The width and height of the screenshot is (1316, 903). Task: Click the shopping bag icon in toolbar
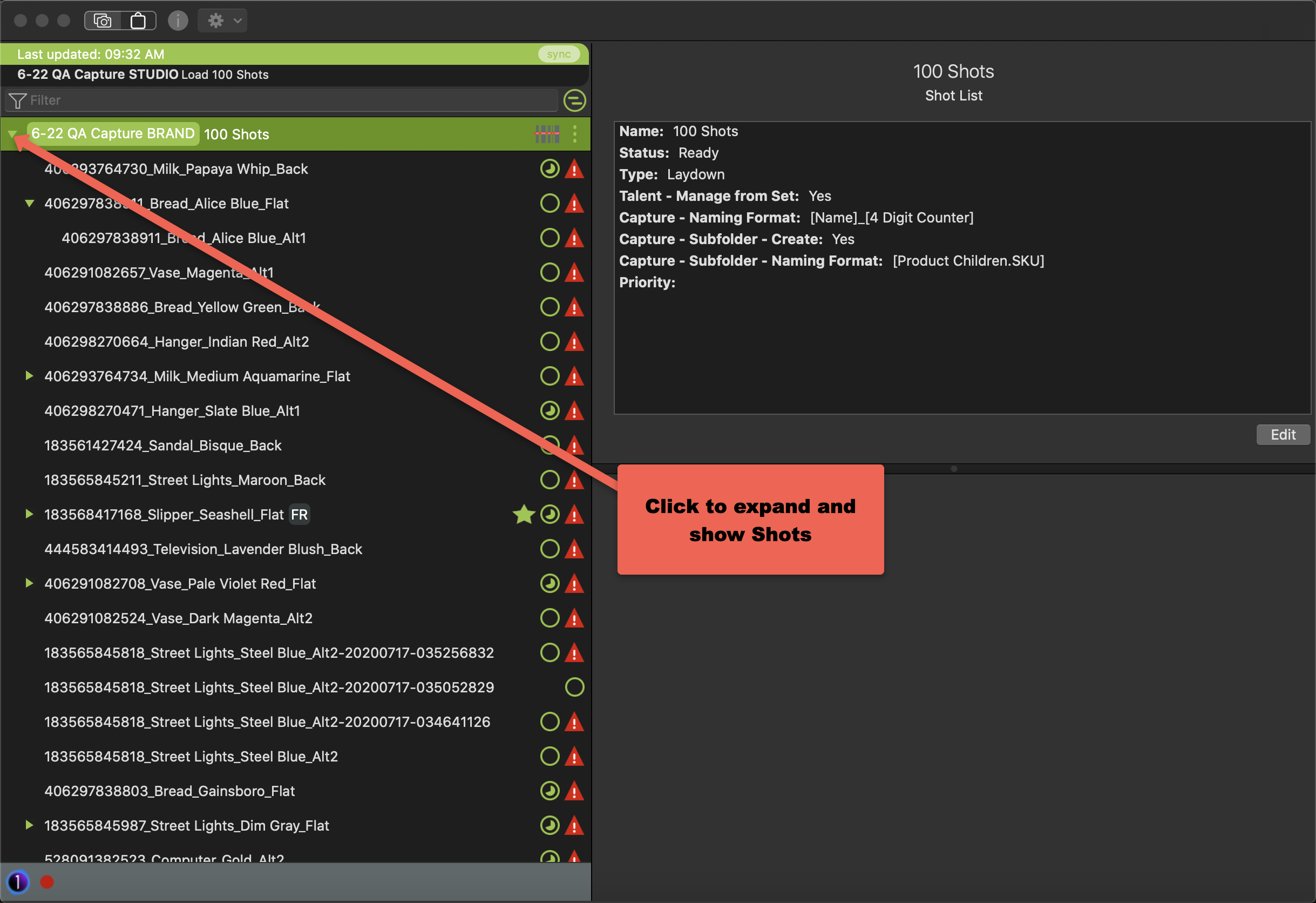[x=138, y=21]
